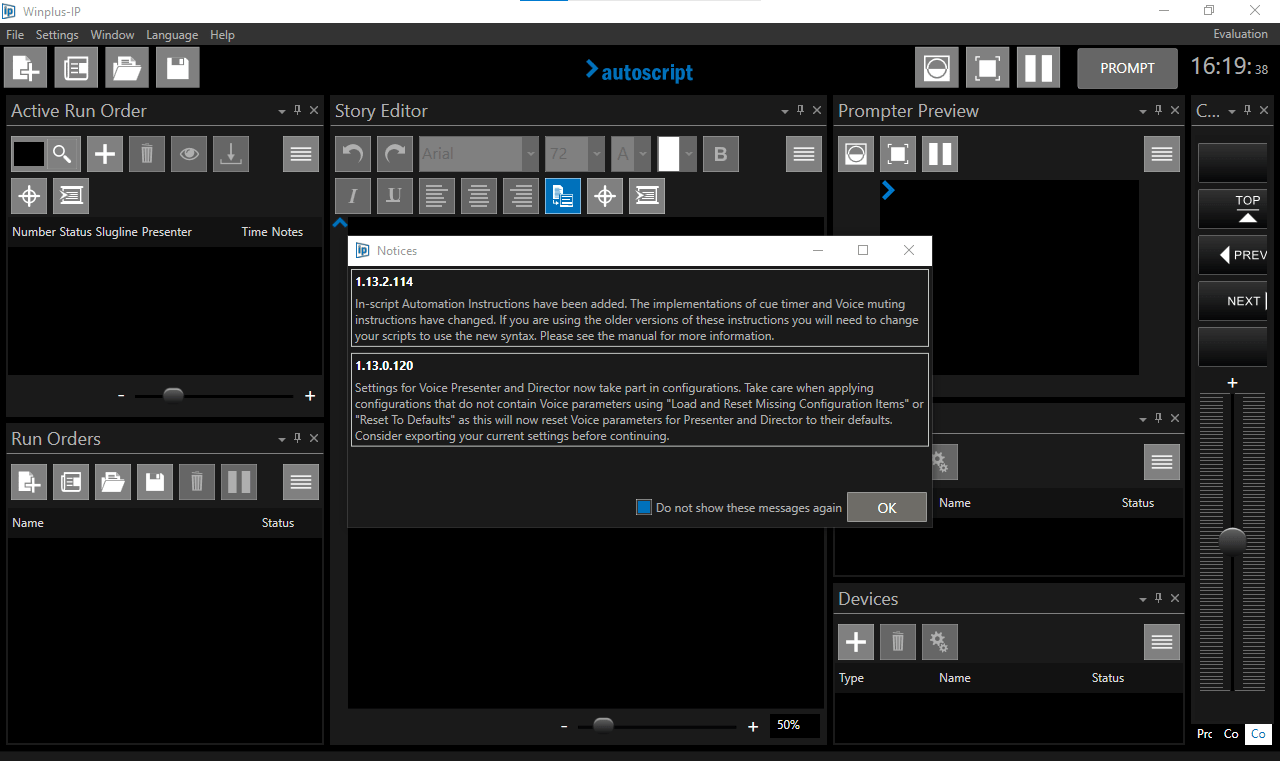Click the circle icon in Prompter Preview panel
The width and height of the screenshot is (1280, 761).
[856, 154]
